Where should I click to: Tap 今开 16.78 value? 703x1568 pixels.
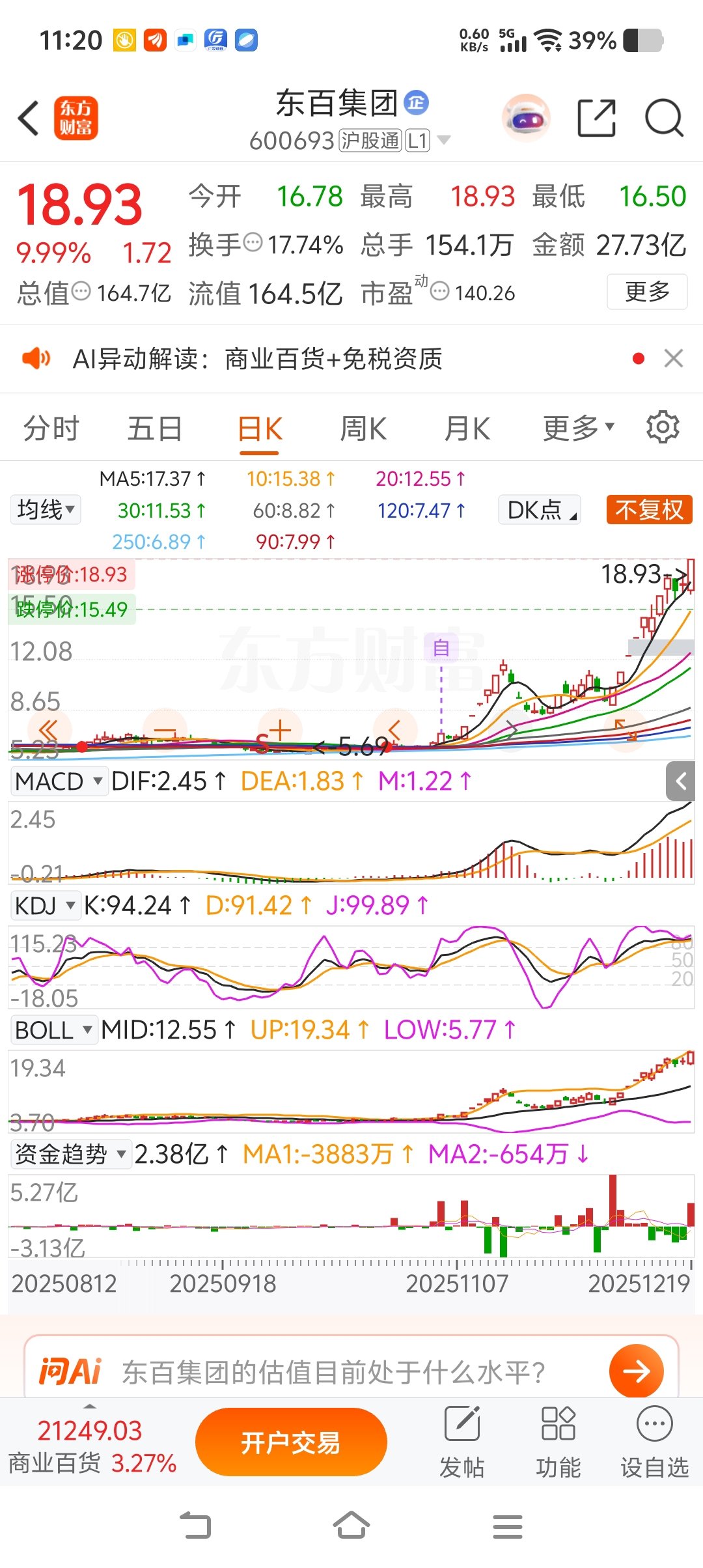click(x=310, y=196)
